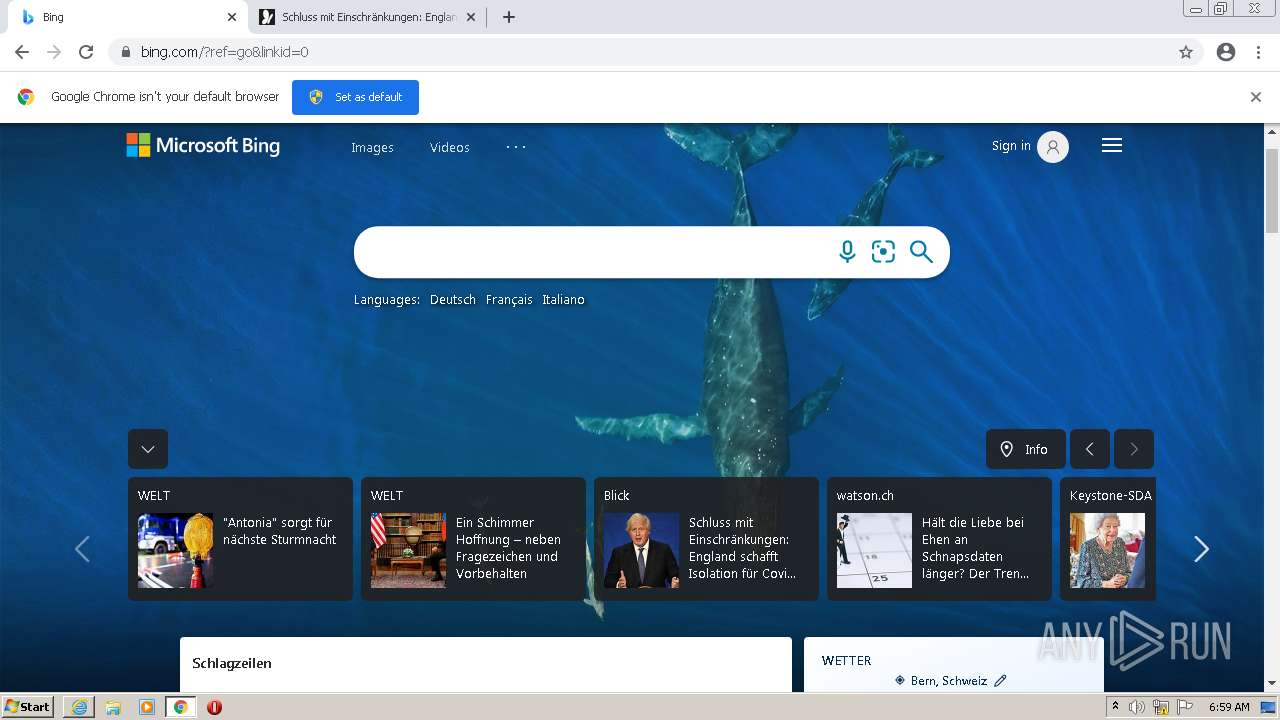Click Chrome icon in taskbar

[x=181, y=707]
